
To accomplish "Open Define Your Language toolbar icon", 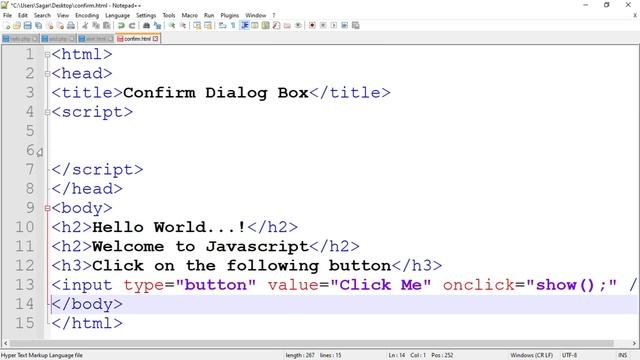I will point(255,25).
